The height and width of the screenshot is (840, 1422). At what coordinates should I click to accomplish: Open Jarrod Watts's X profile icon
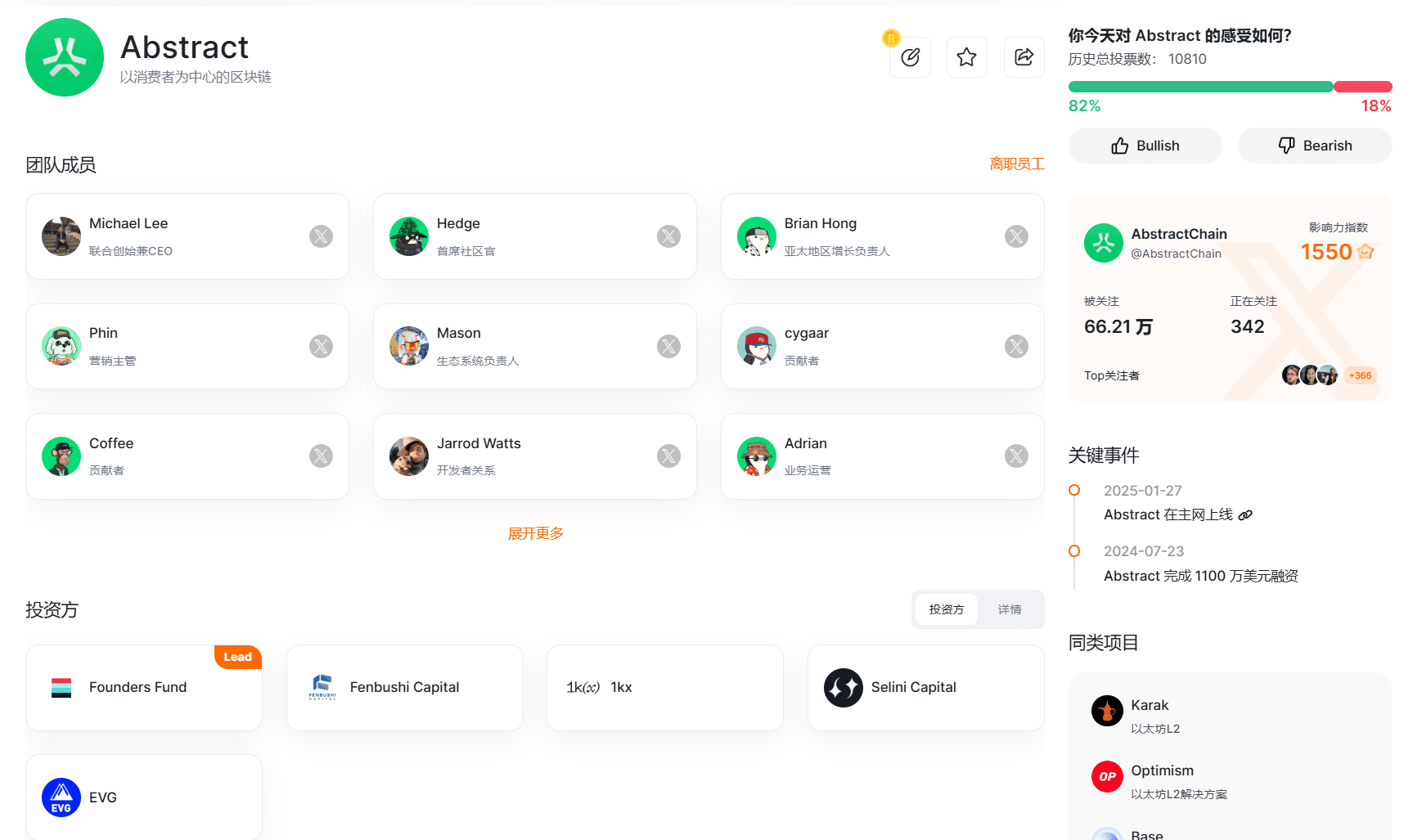tap(668, 456)
